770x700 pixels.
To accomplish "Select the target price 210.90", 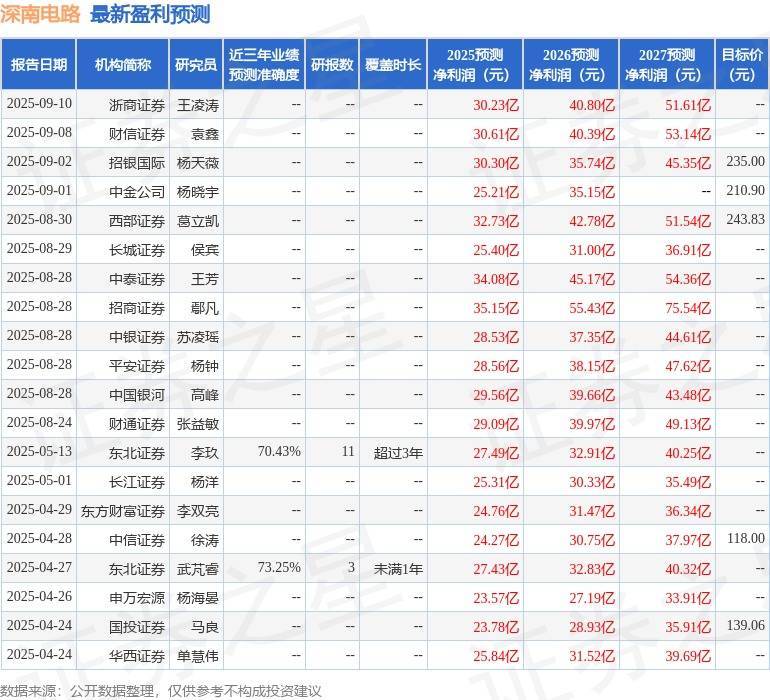I will 745,191.
